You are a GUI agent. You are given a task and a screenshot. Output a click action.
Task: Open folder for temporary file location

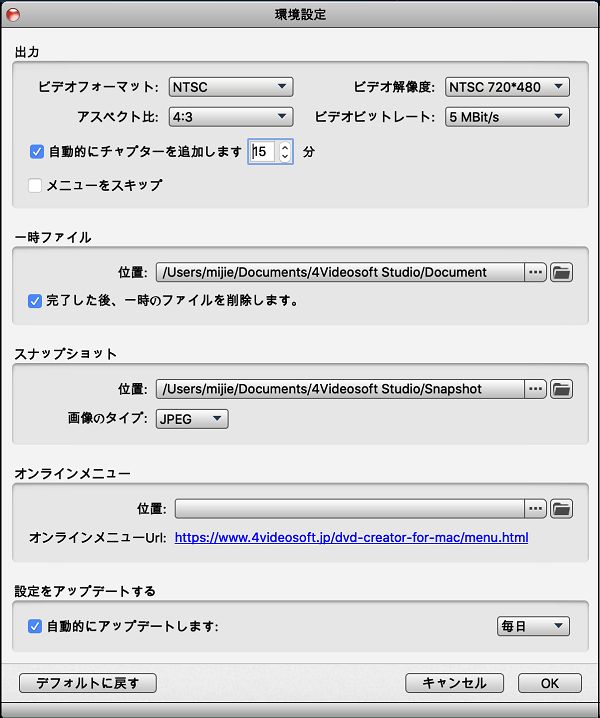coord(561,272)
